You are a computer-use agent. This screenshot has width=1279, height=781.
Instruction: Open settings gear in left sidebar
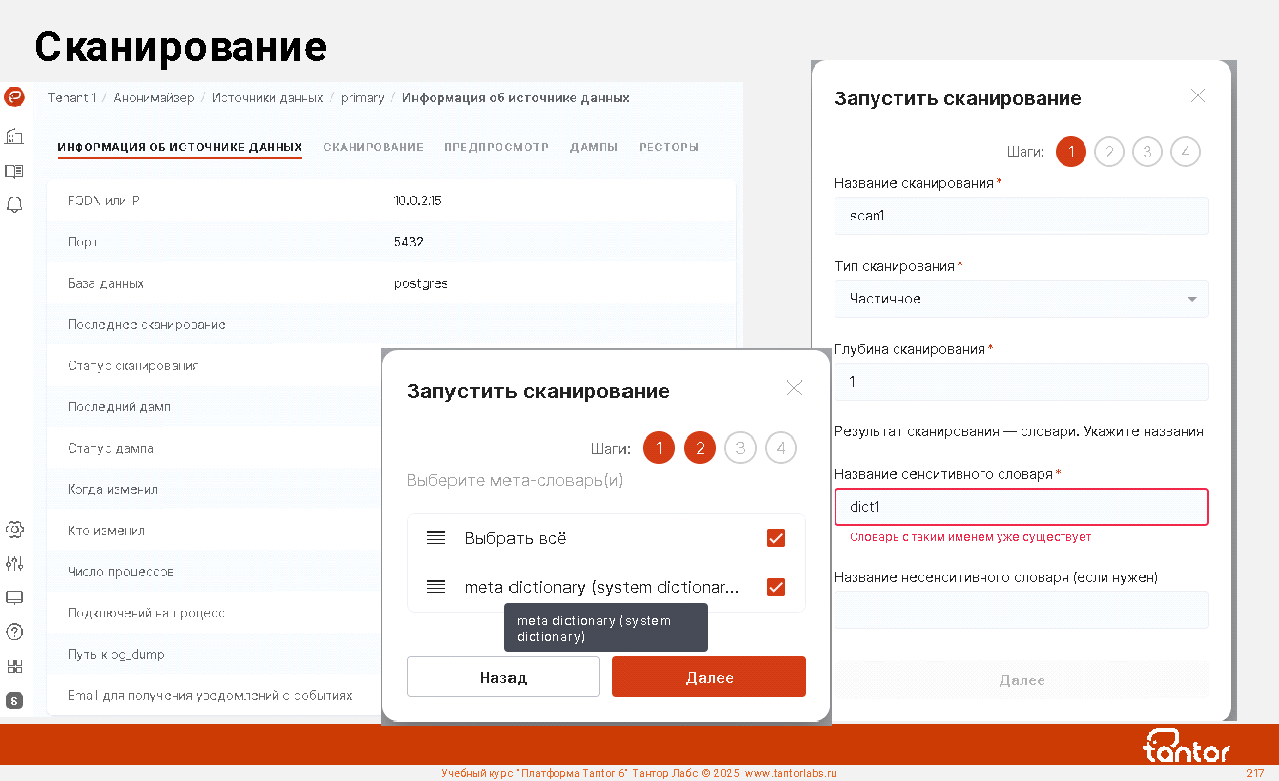click(15, 529)
